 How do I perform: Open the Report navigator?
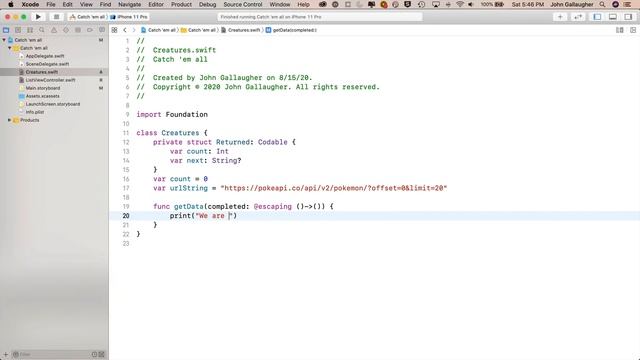102,30
